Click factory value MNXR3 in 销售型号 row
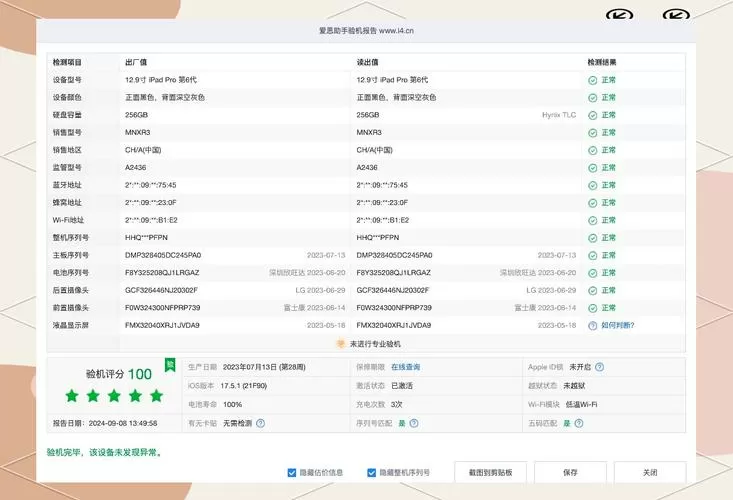The height and width of the screenshot is (500, 733). click(x=137, y=132)
